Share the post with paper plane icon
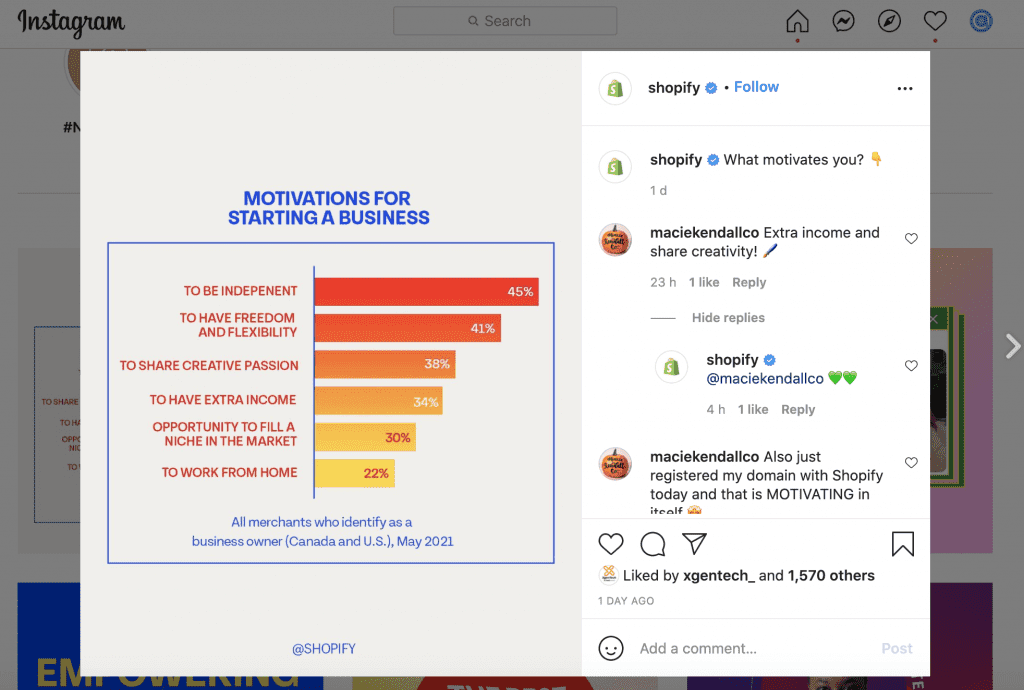 (694, 544)
